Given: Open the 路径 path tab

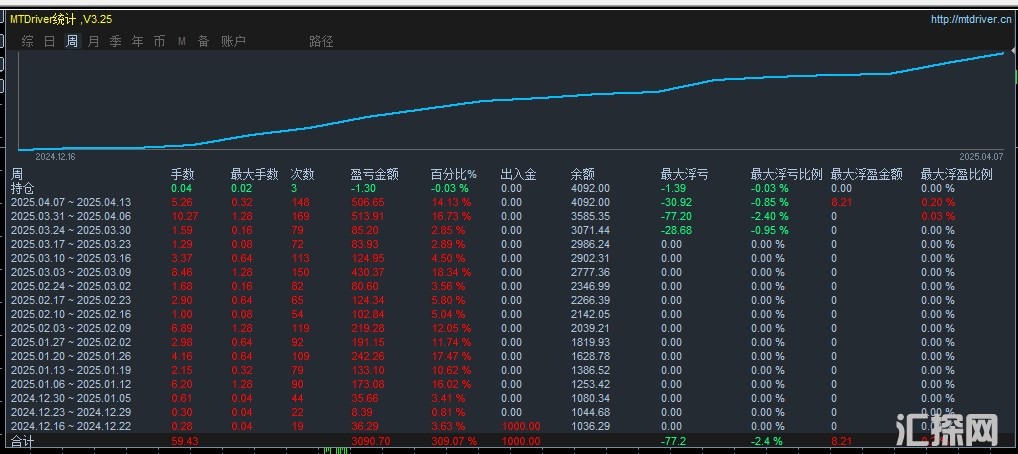Looking at the screenshot, I should [321, 42].
